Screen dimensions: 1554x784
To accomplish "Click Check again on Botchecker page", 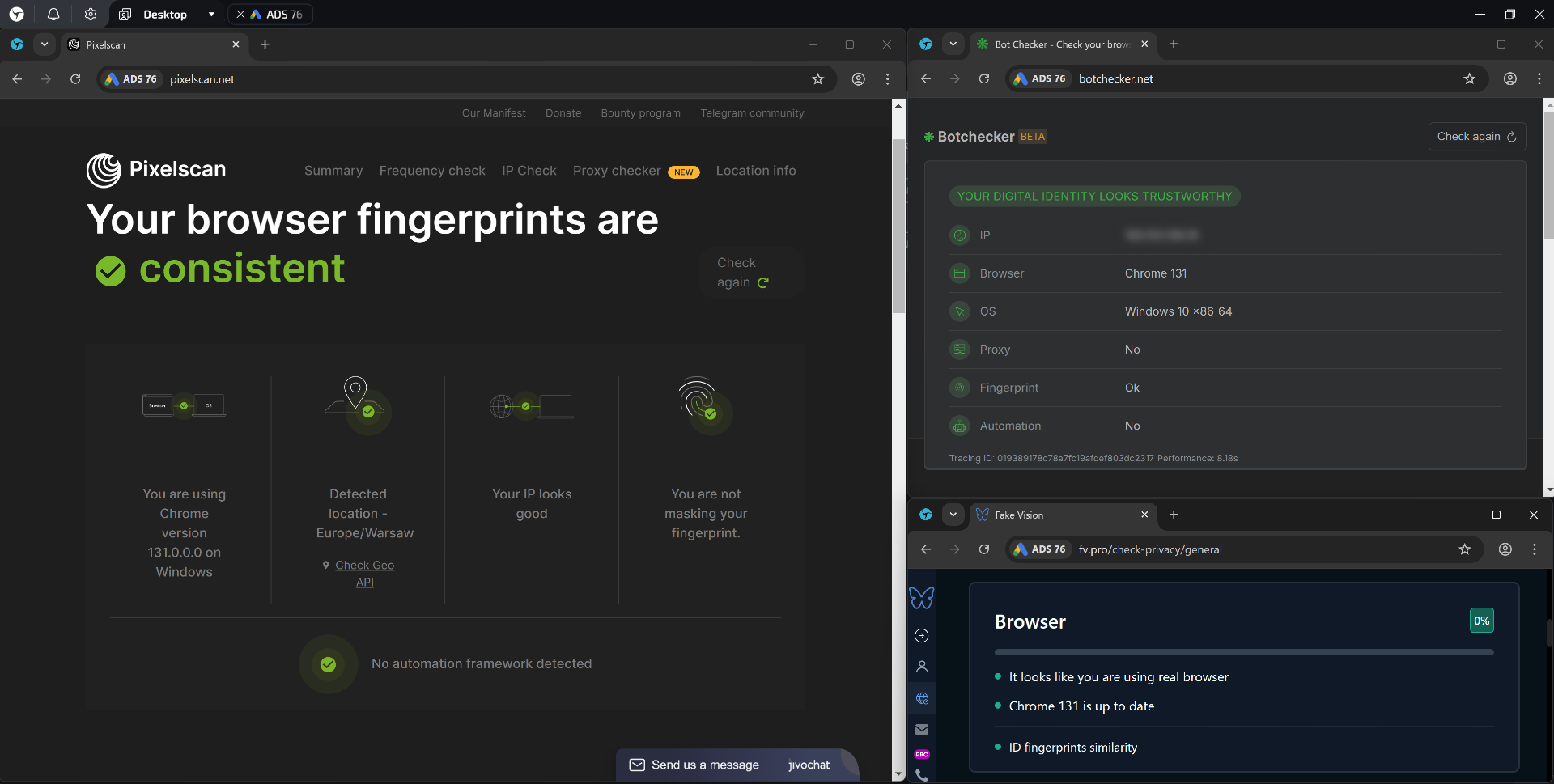I will click(1477, 137).
